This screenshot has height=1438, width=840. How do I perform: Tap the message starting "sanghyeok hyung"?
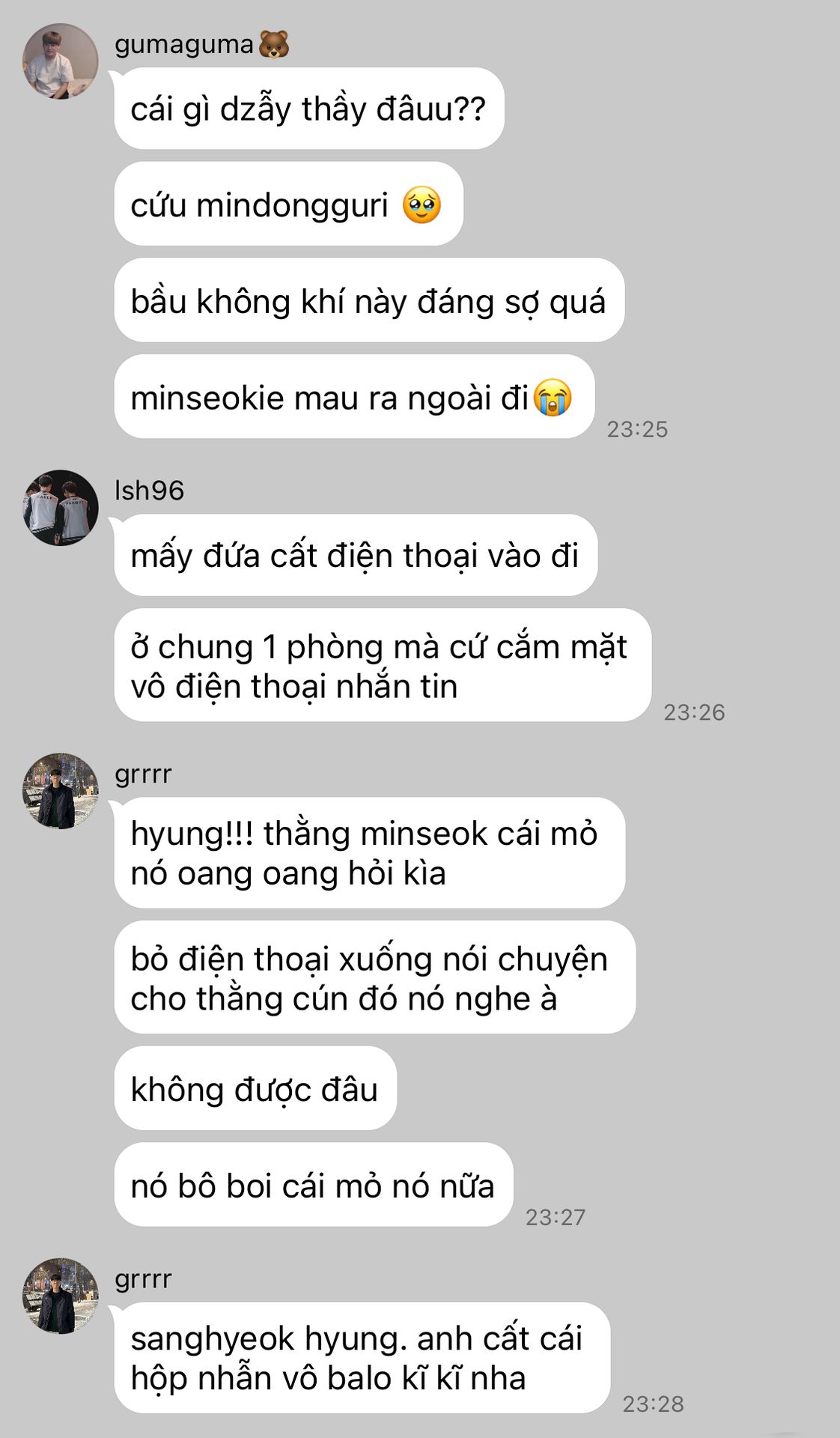362,1358
